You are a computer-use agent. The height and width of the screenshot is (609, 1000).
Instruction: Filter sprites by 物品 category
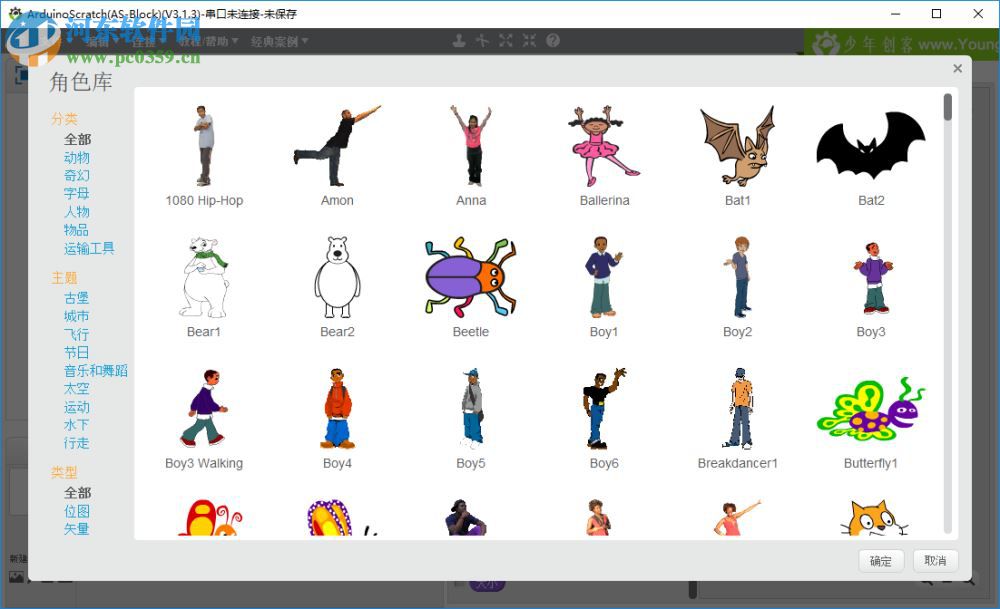click(77, 230)
